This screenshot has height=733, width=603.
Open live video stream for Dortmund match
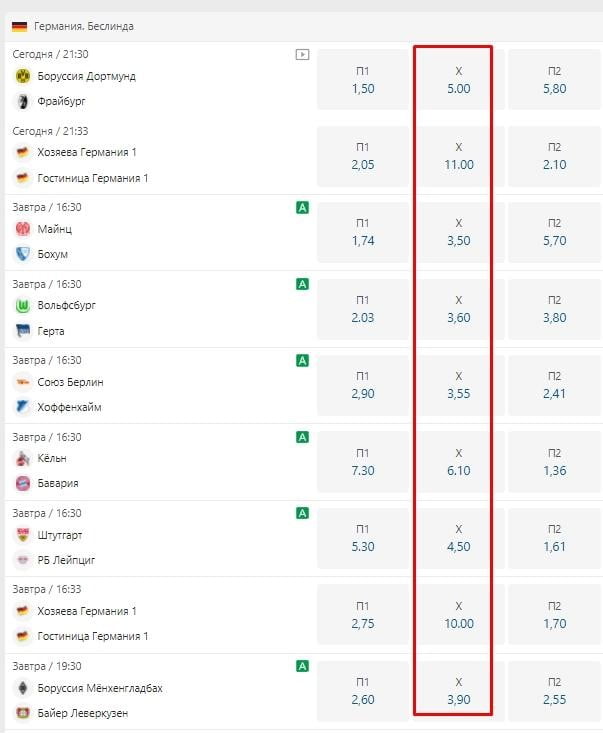302,55
